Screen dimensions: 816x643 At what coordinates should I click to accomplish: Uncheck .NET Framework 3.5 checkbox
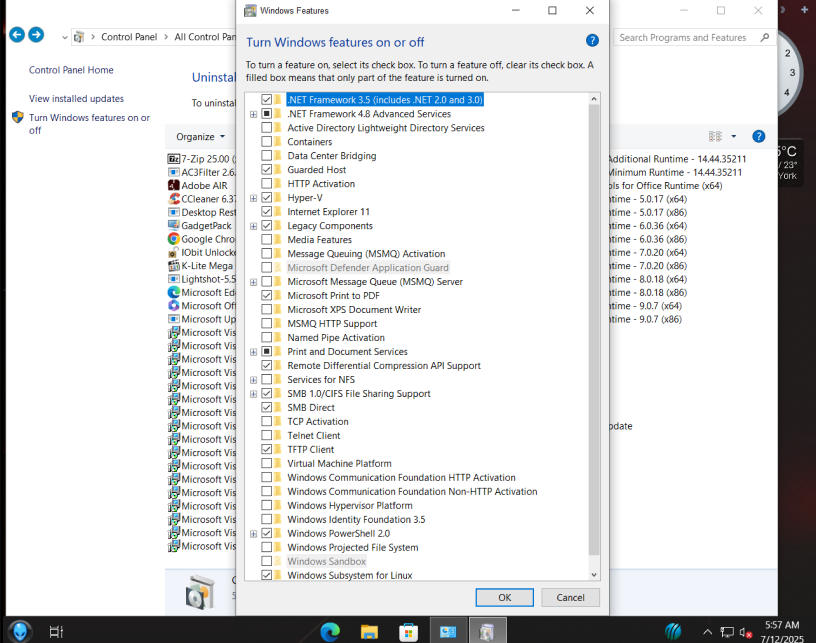tap(266, 99)
